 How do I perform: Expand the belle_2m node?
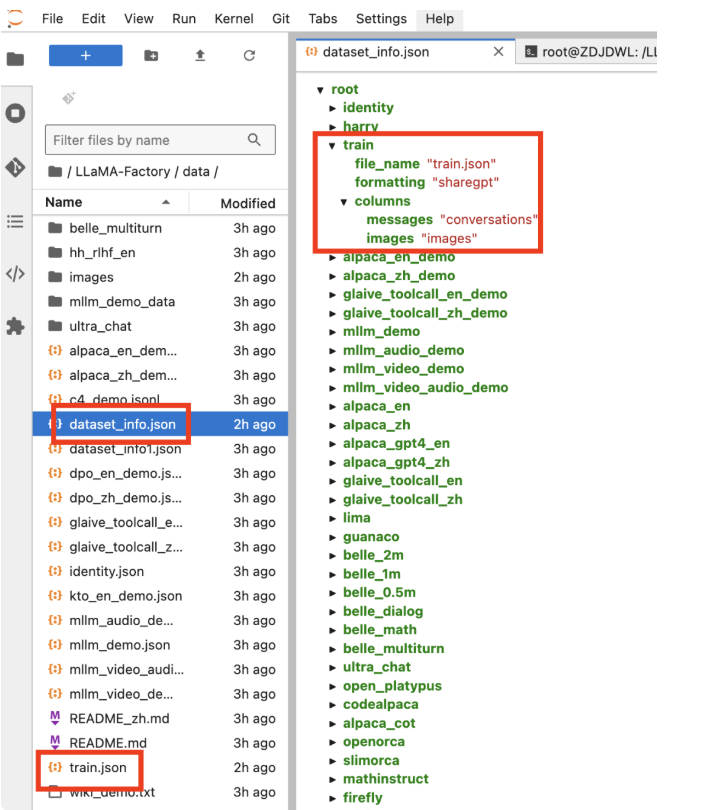[333, 556]
